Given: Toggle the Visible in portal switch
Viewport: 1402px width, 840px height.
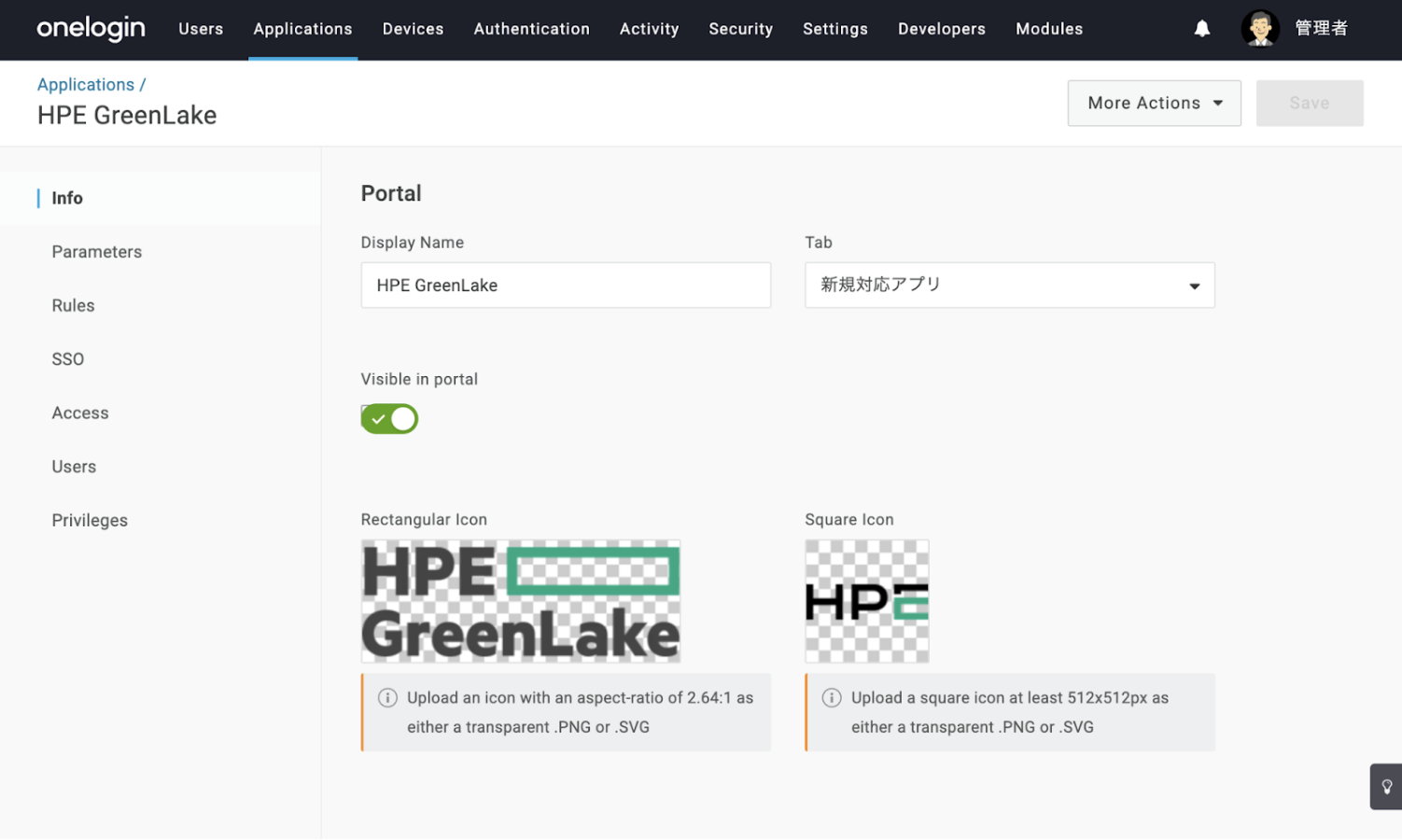Looking at the screenshot, I should pyautogui.click(x=389, y=419).
